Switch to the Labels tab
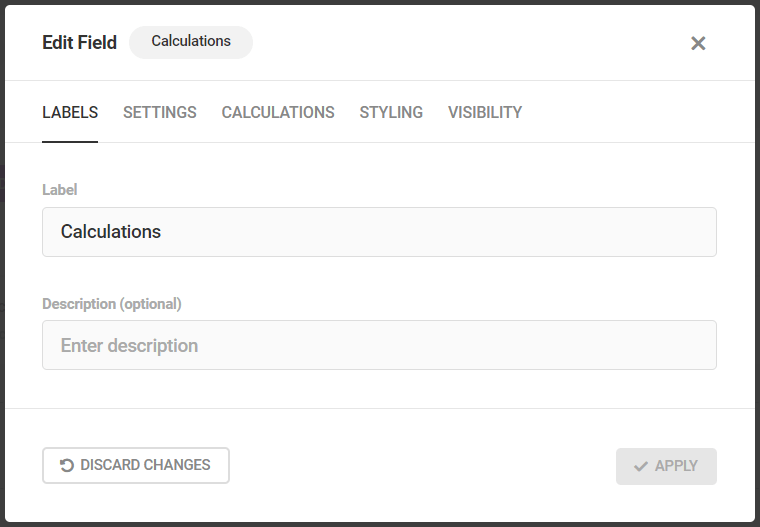Screen dimensions: 760x527 tap(70, 112)
